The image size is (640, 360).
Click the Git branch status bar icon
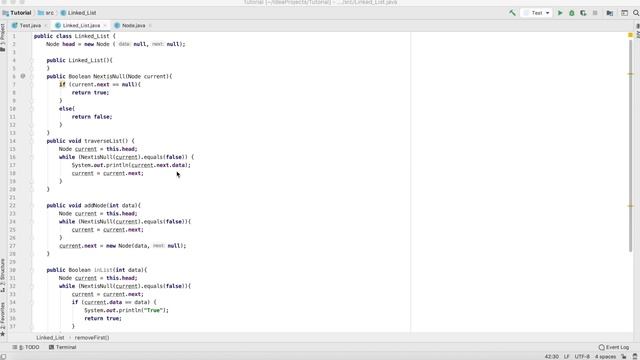pyautogui.click(x=624, y=357)
